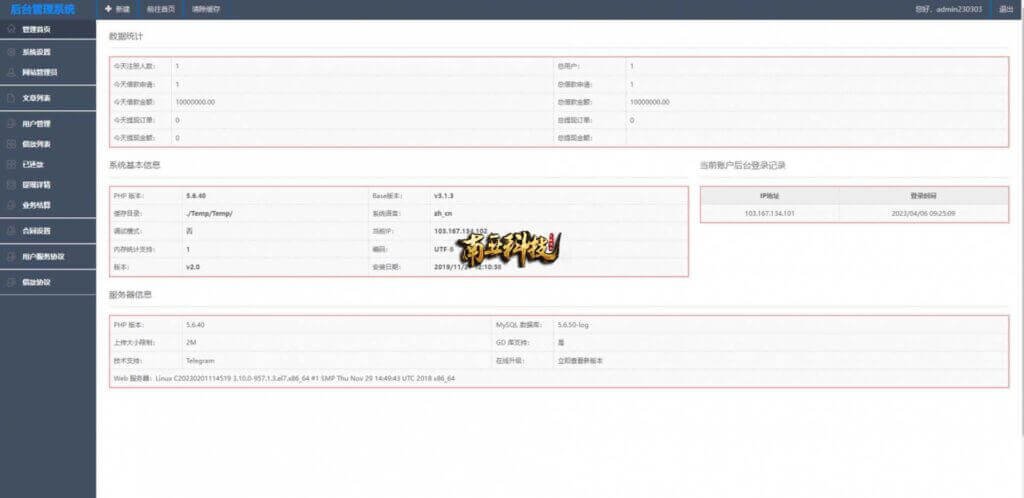Click the icon next to 已还款

pos(11,164)
